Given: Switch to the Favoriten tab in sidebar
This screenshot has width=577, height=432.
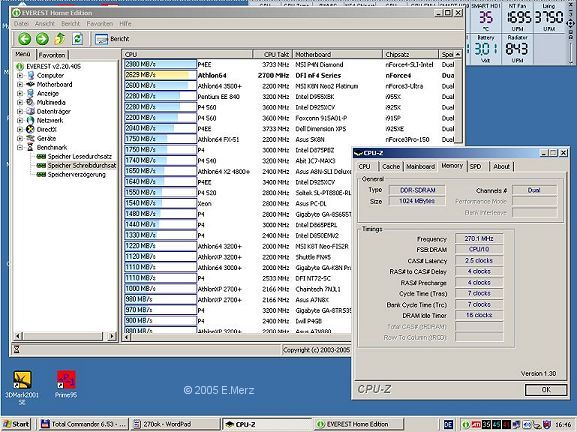Looking at the screenshot, I should tap(52, 55).
